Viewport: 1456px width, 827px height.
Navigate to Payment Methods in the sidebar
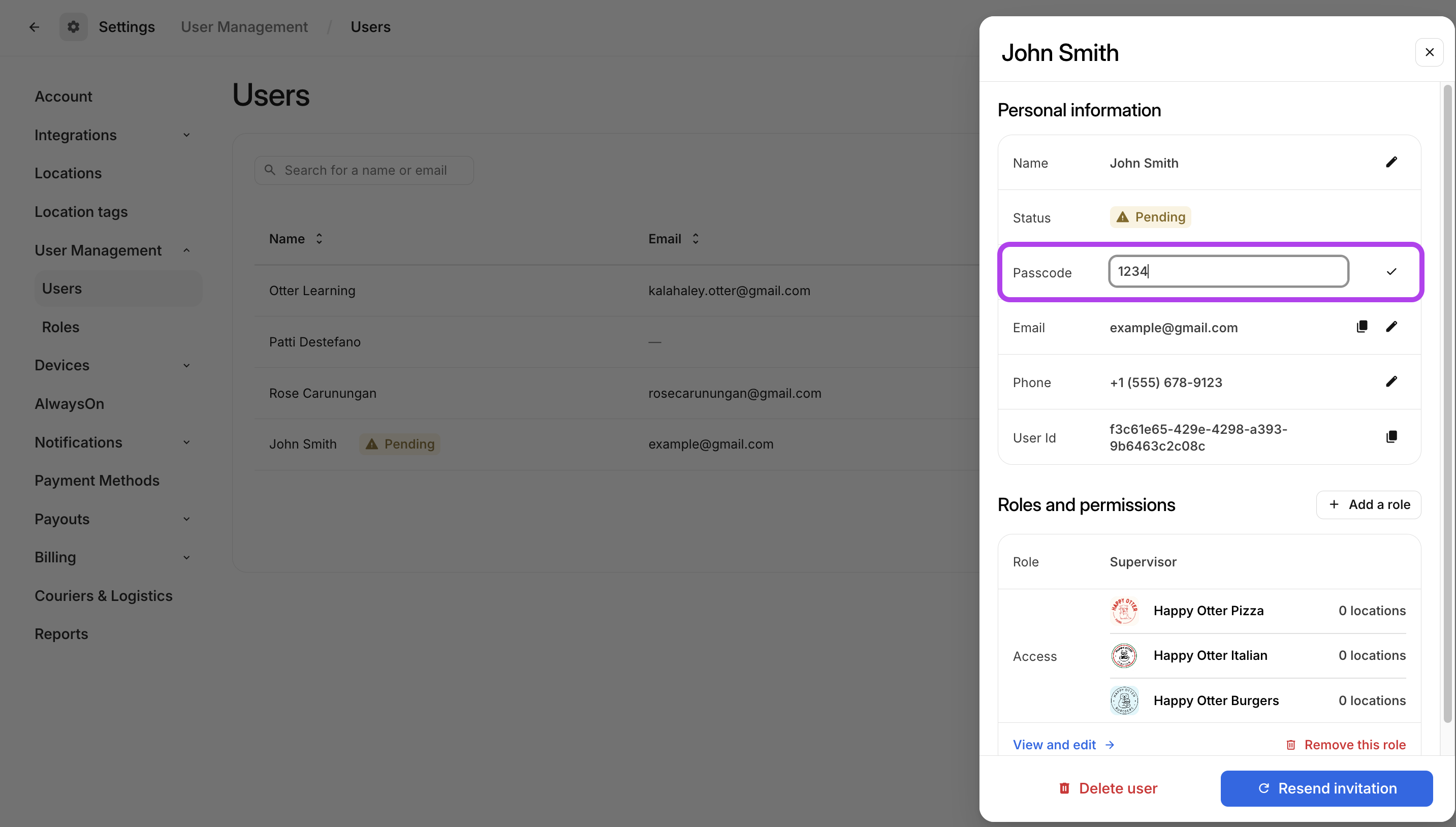[97, 481]
